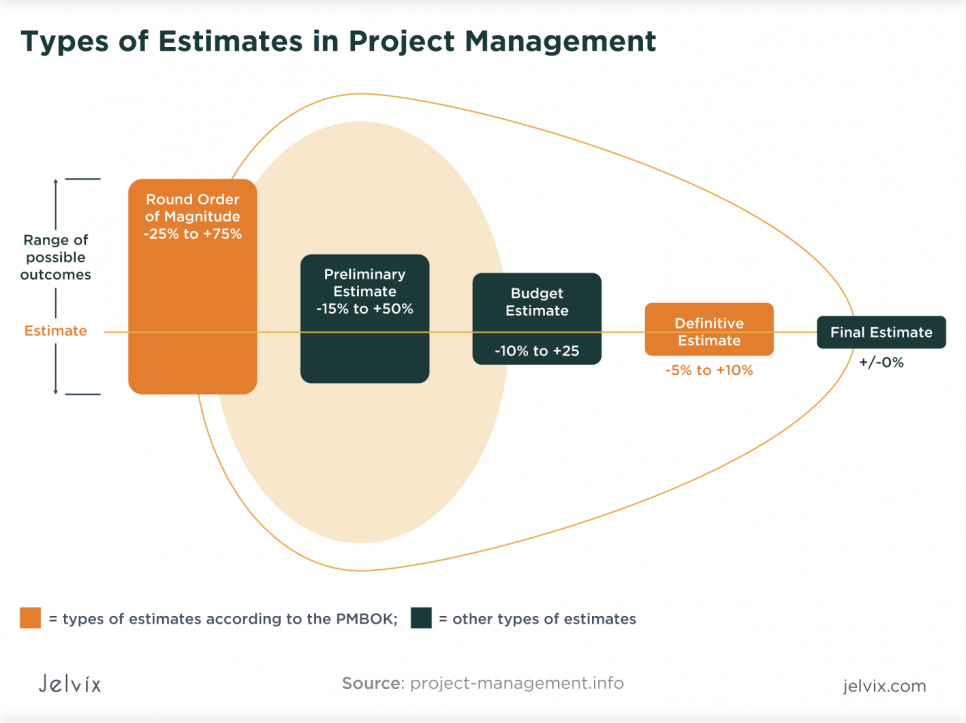Click the -5% to +10% text
Viewport: 966px width, 723px height.
(x=709, y=370)
